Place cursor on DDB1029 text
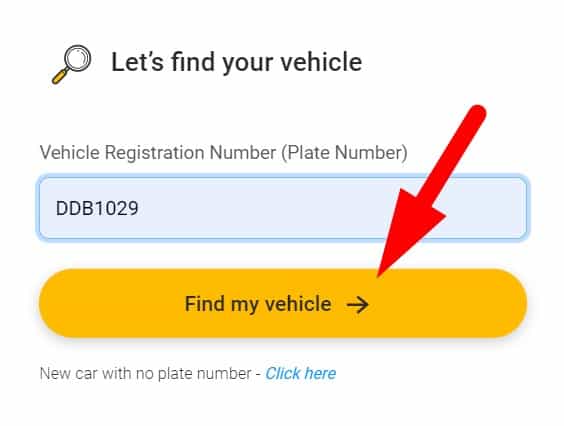This screenshot has width=564, height=426. 97,208
